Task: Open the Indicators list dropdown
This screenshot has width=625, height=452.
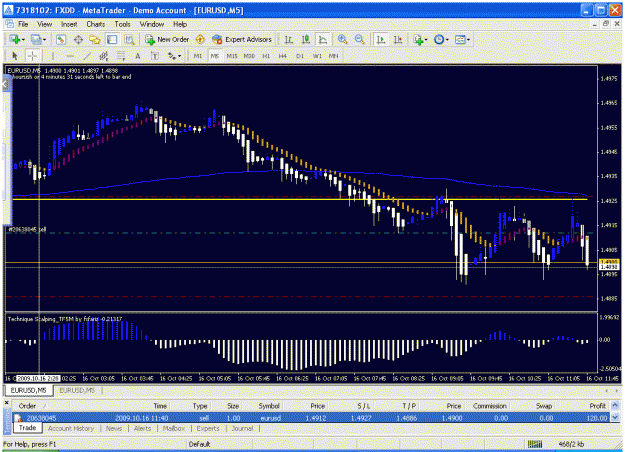Action: [x=420, y=39]
